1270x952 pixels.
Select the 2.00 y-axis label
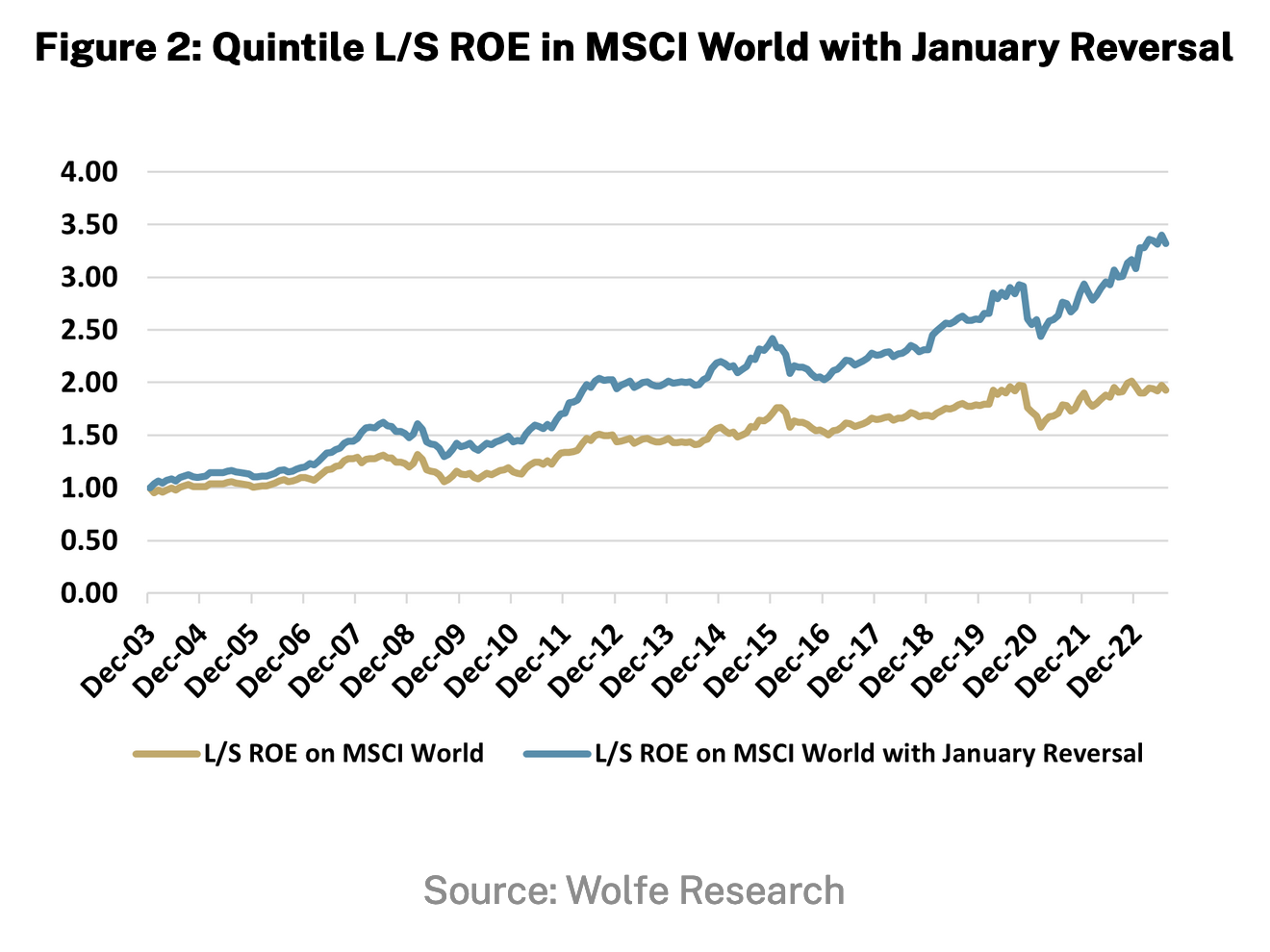(89, 383)
